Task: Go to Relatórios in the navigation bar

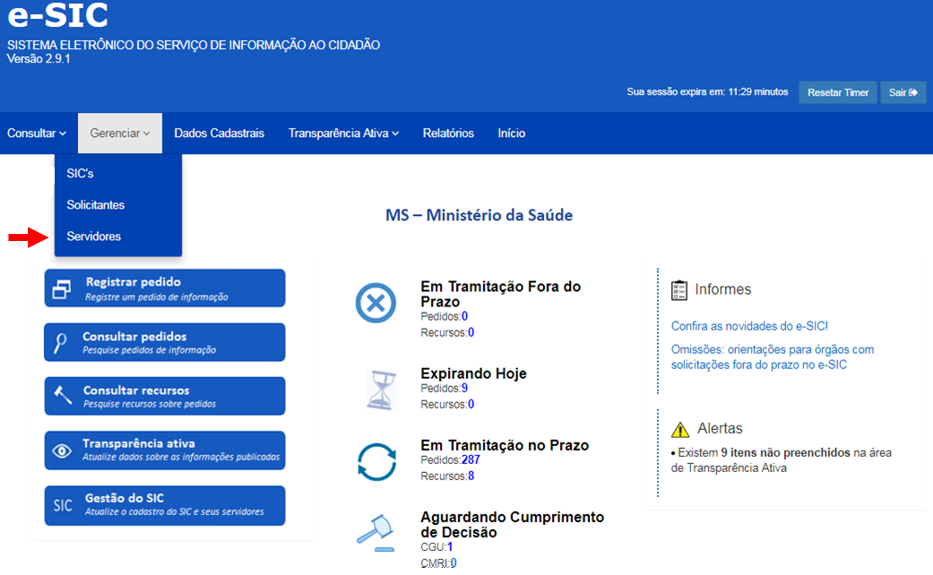Action: pos(448,133)
